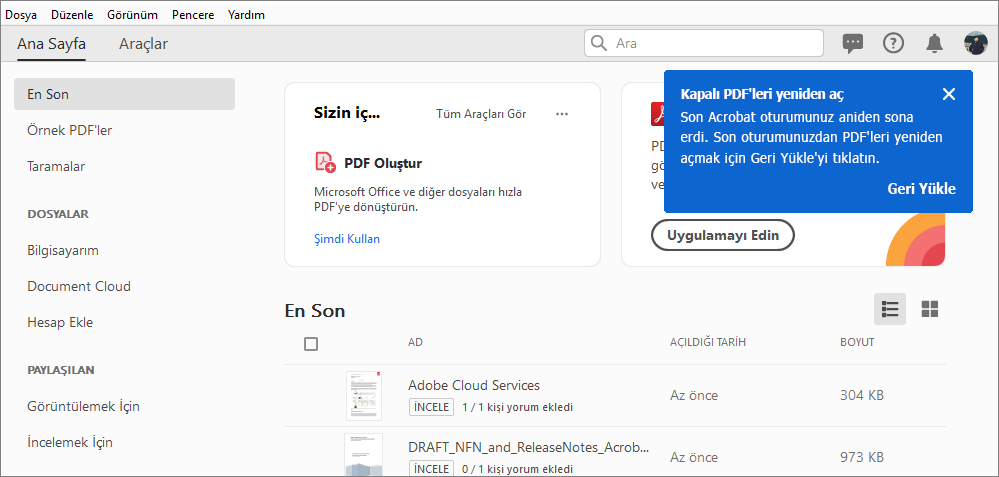The height and width of the screenshot is (477, 999).
Task: Click the Adobe Cloud Services thumbnail
Action: tap(364, 395)
